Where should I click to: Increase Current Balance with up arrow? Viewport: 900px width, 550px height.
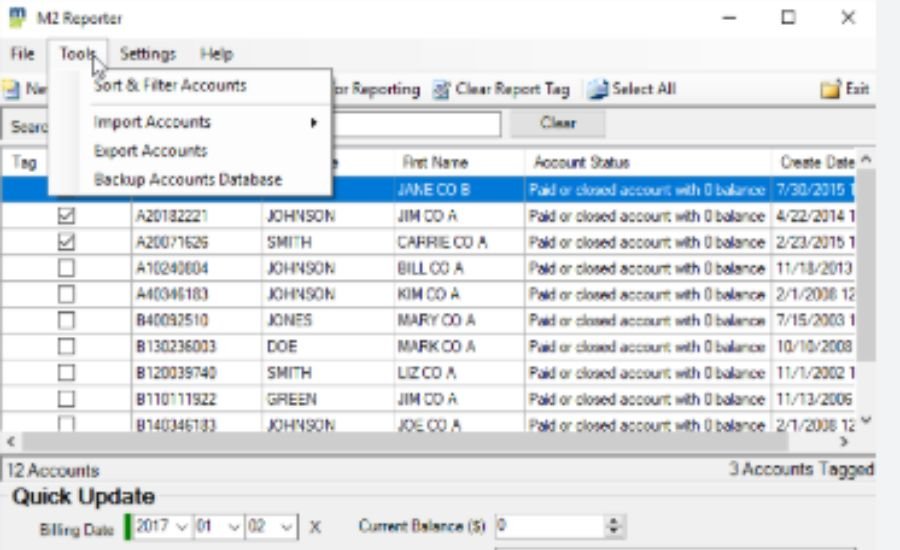click(614, 521)
